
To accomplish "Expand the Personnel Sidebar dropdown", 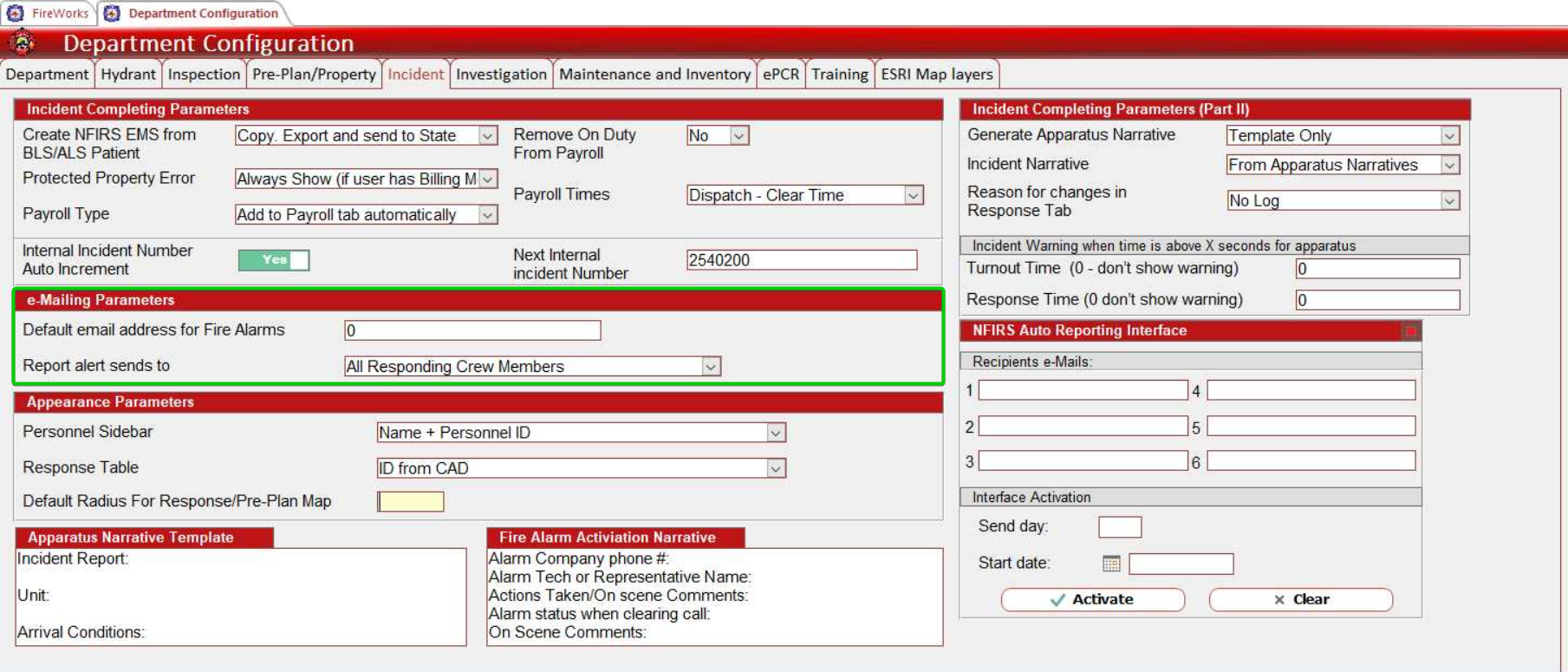I will tap(776, 433).
